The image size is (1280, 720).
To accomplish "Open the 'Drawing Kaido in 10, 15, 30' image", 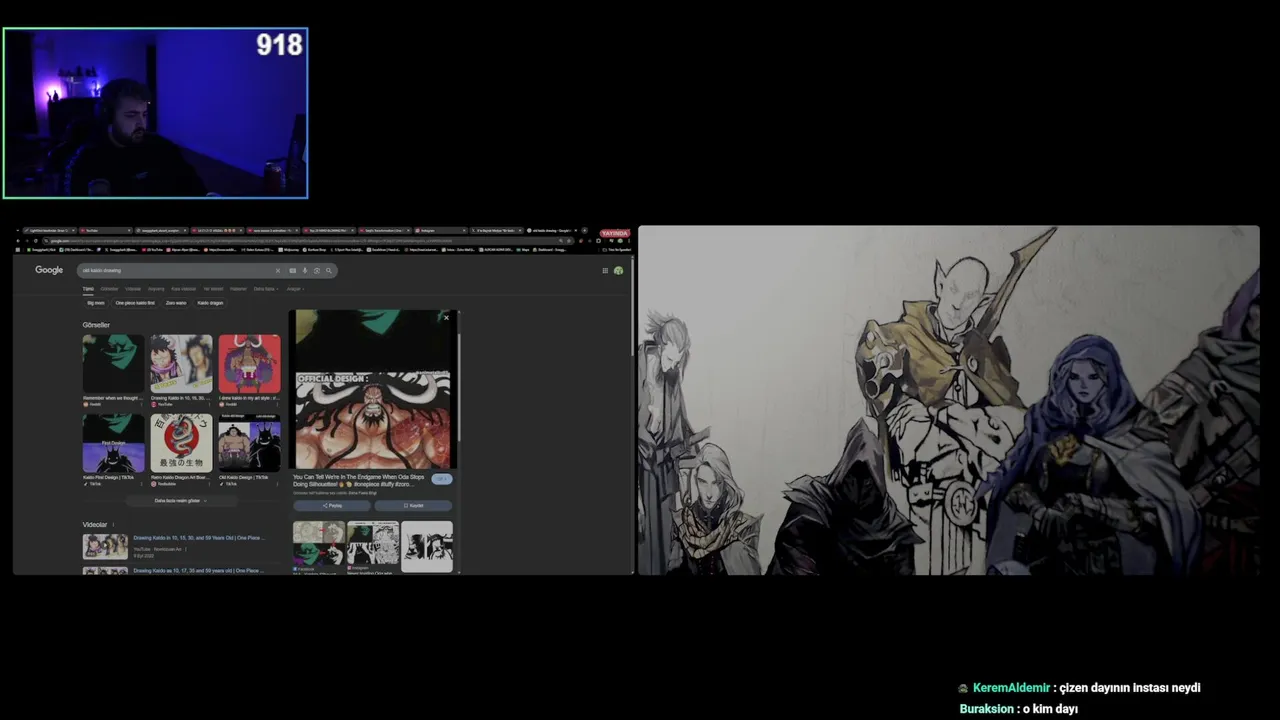I will point(181,364).
